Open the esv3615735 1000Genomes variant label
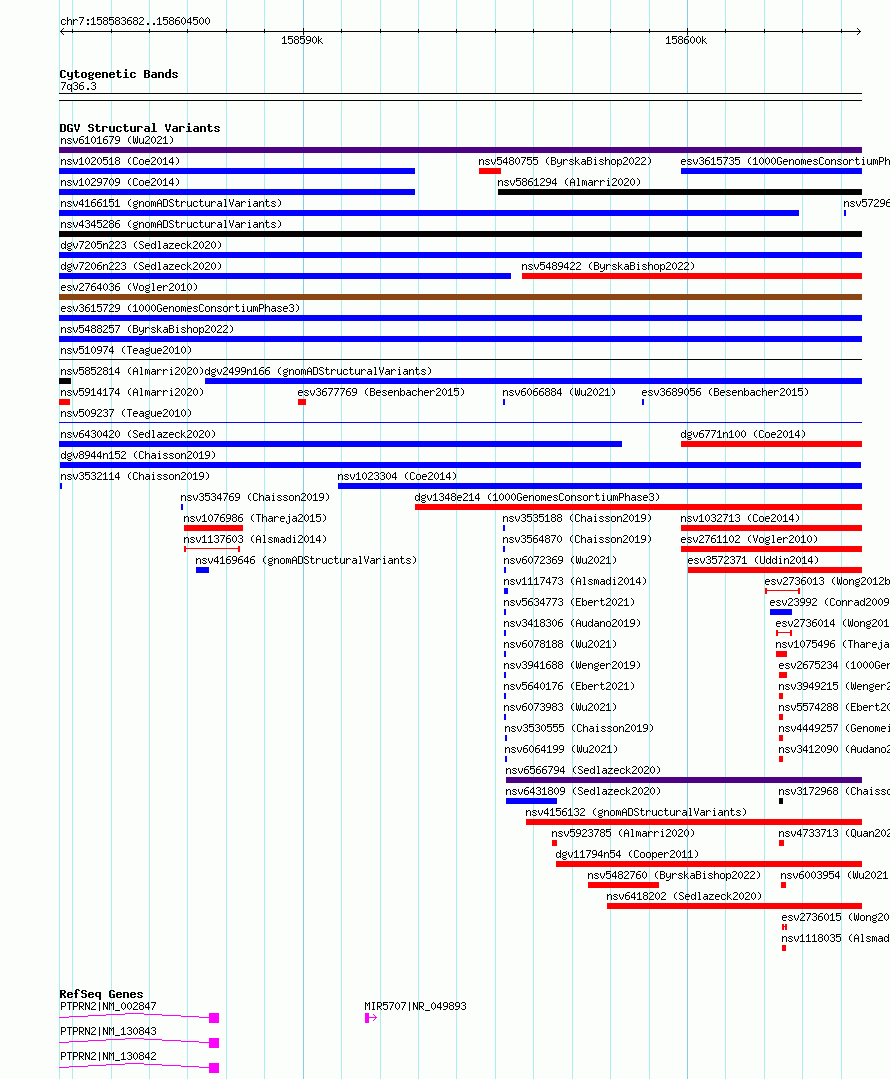 (x=785, y=161)
